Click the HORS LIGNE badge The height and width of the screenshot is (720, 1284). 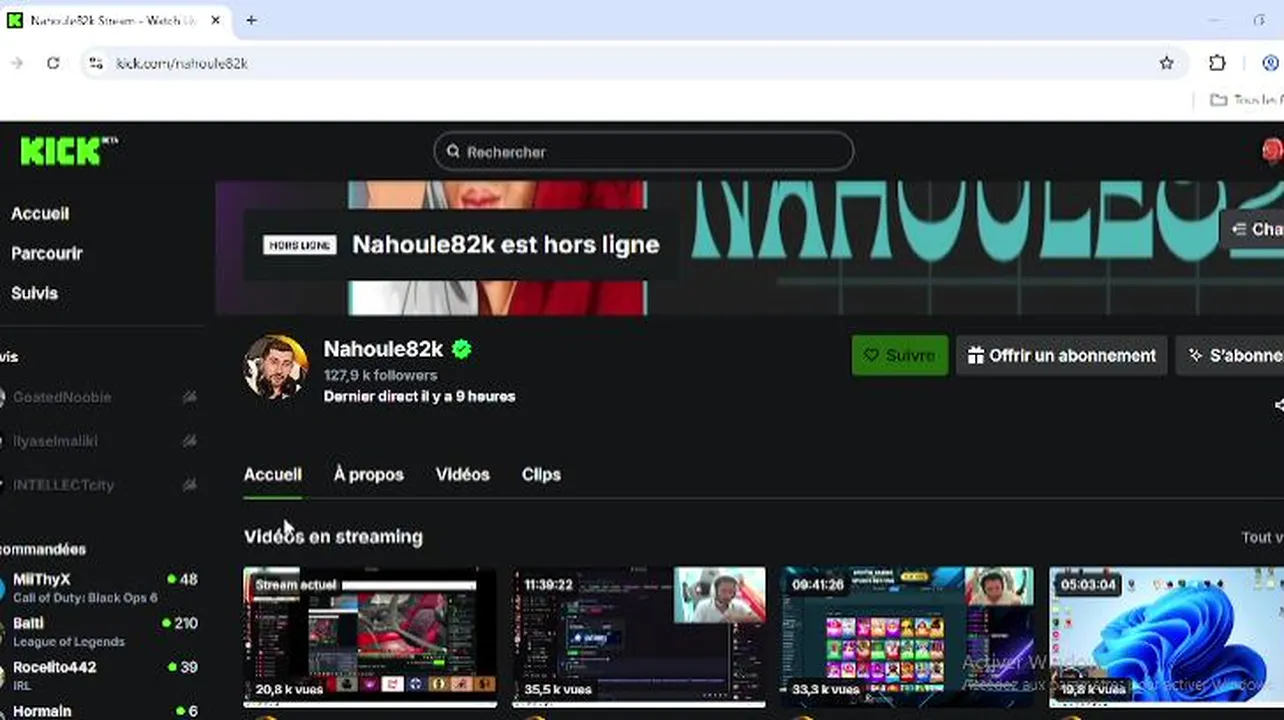(x=300, y=245)
